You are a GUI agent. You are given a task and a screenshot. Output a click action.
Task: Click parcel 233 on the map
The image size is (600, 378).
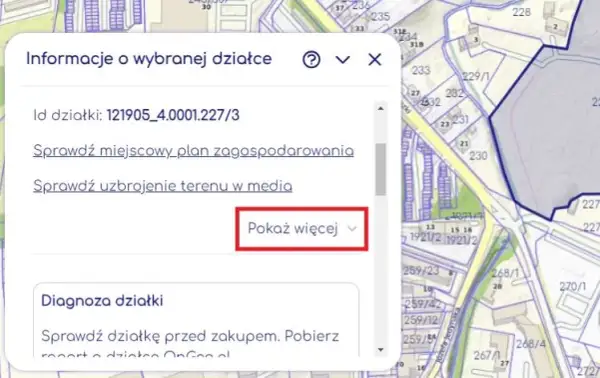click(421, 70)
